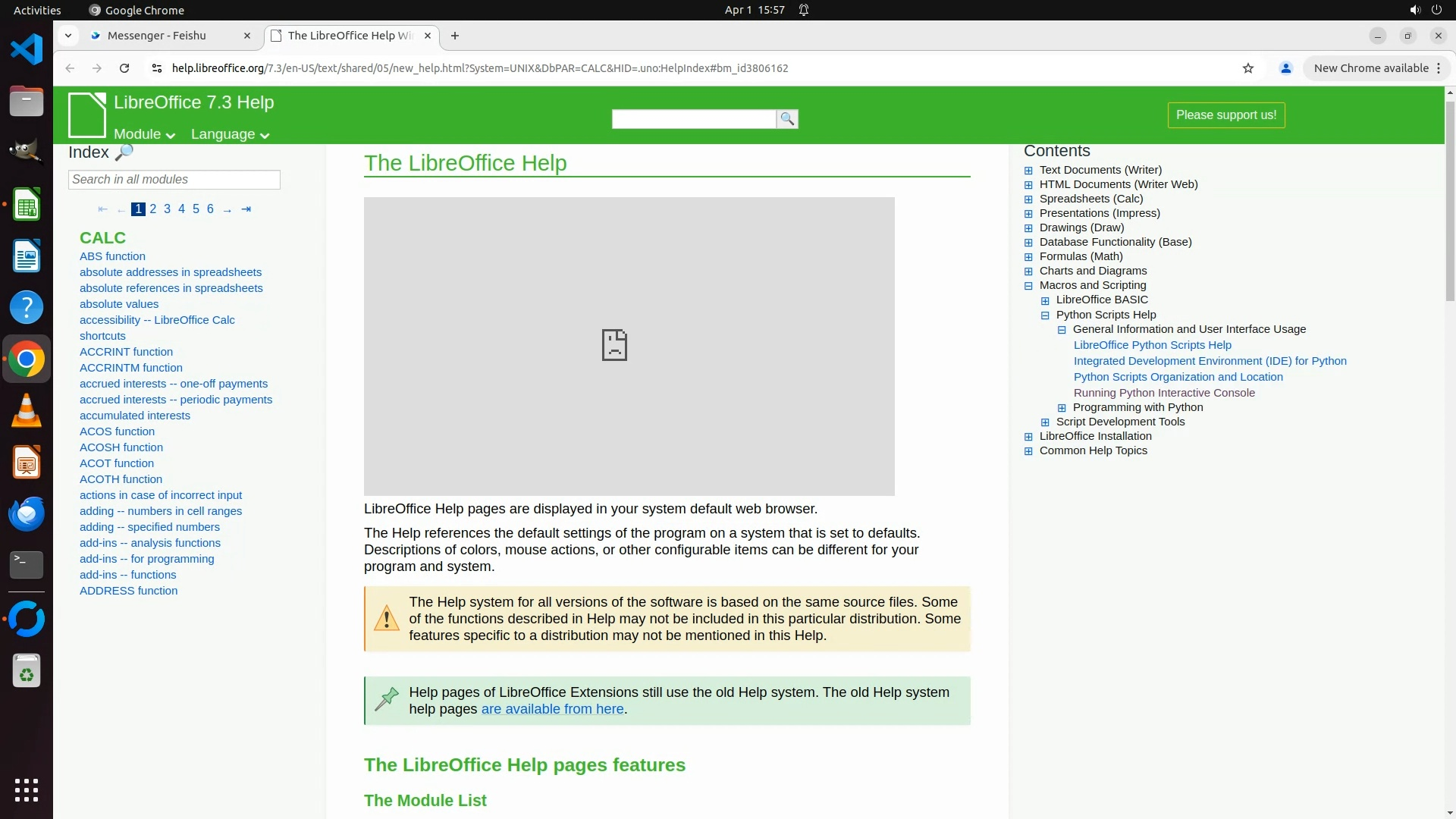
Task: Open Chrome profile avatar icon
Action: point(1285,68)
